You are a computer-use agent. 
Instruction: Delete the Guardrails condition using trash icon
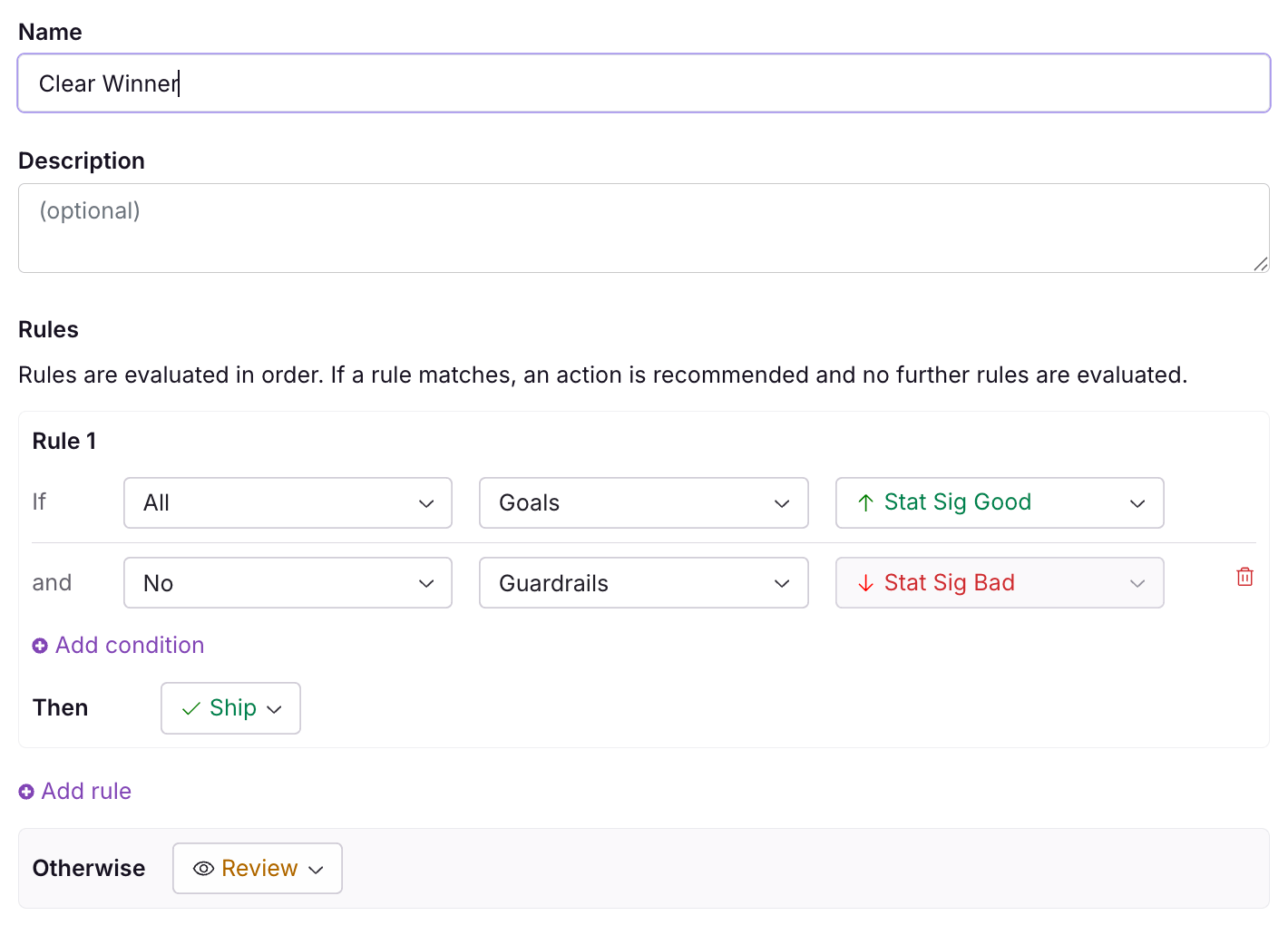click(x=1244, y=577)
